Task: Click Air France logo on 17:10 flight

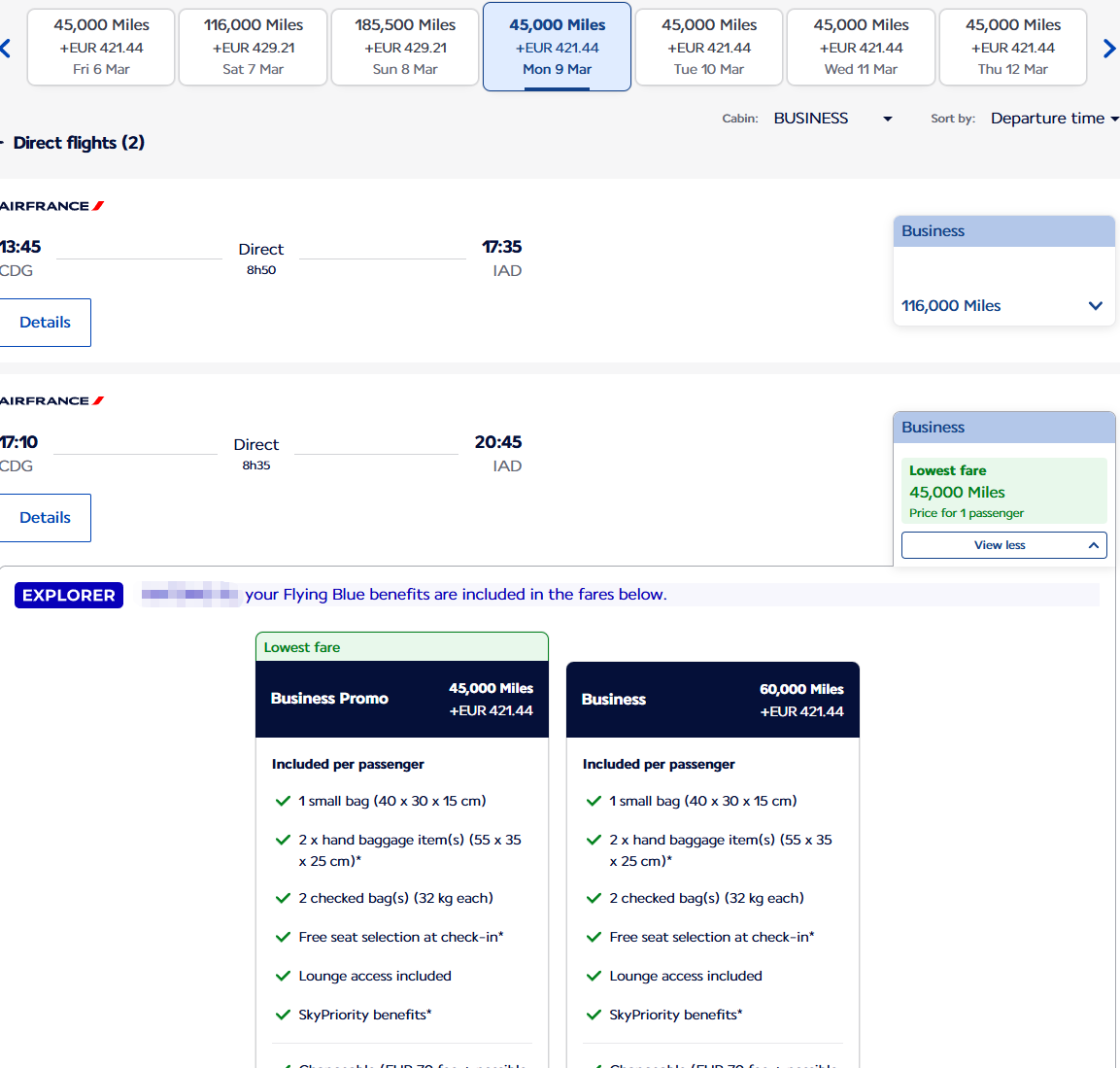Action: [51, 401]
